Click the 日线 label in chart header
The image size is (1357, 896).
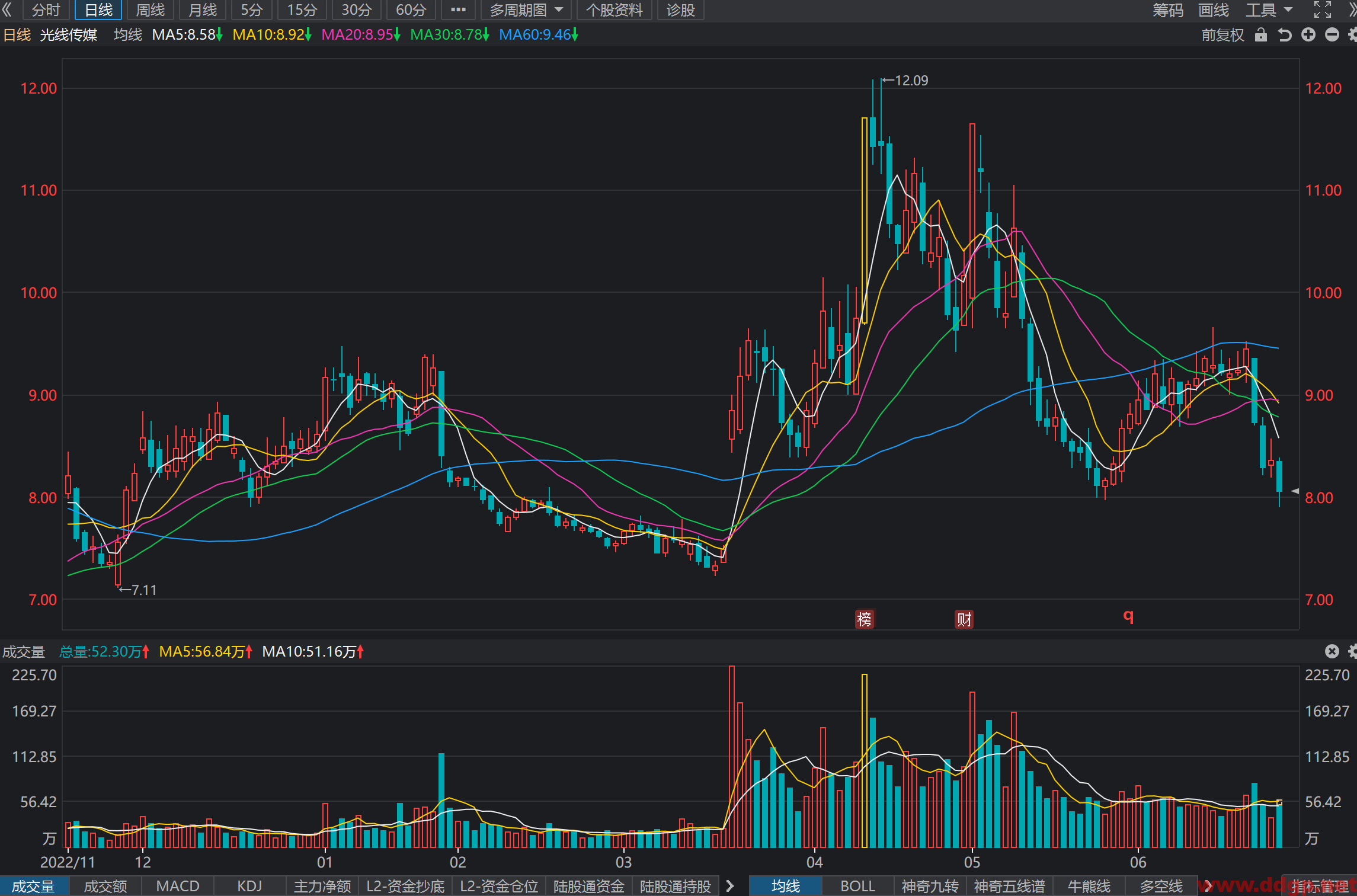tap(17, 35)
